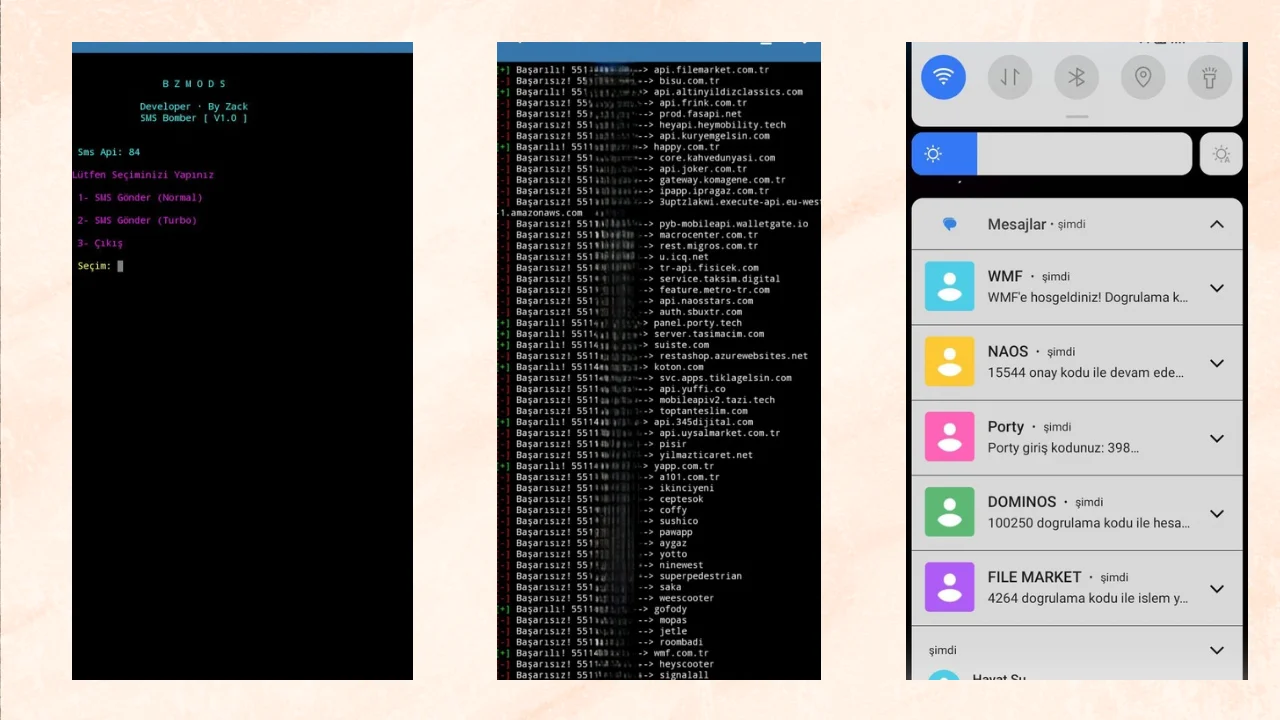Expand the Porty message notification

point(1217,438)
